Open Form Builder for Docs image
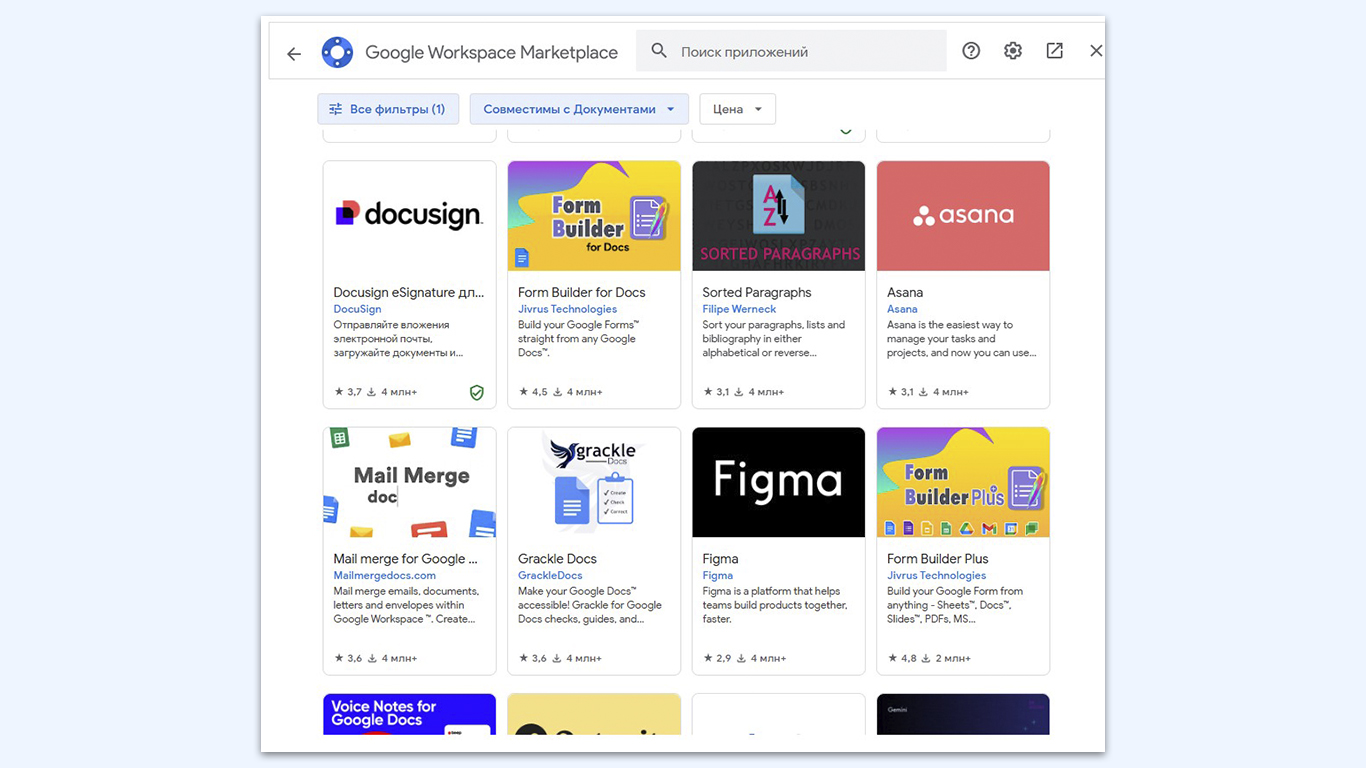Image resolution: width=1366 pixels, height=768 pixels. (x=594, y=216)
